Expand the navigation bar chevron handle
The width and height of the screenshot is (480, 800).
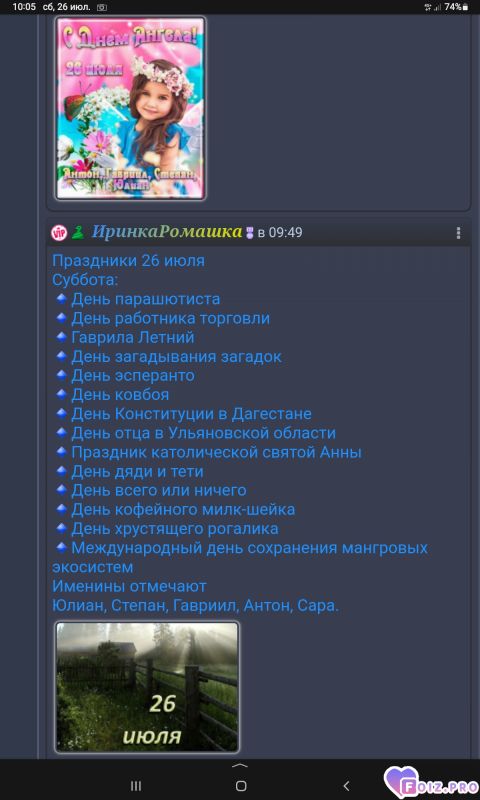pyautogui.click(x=240, y=765)
